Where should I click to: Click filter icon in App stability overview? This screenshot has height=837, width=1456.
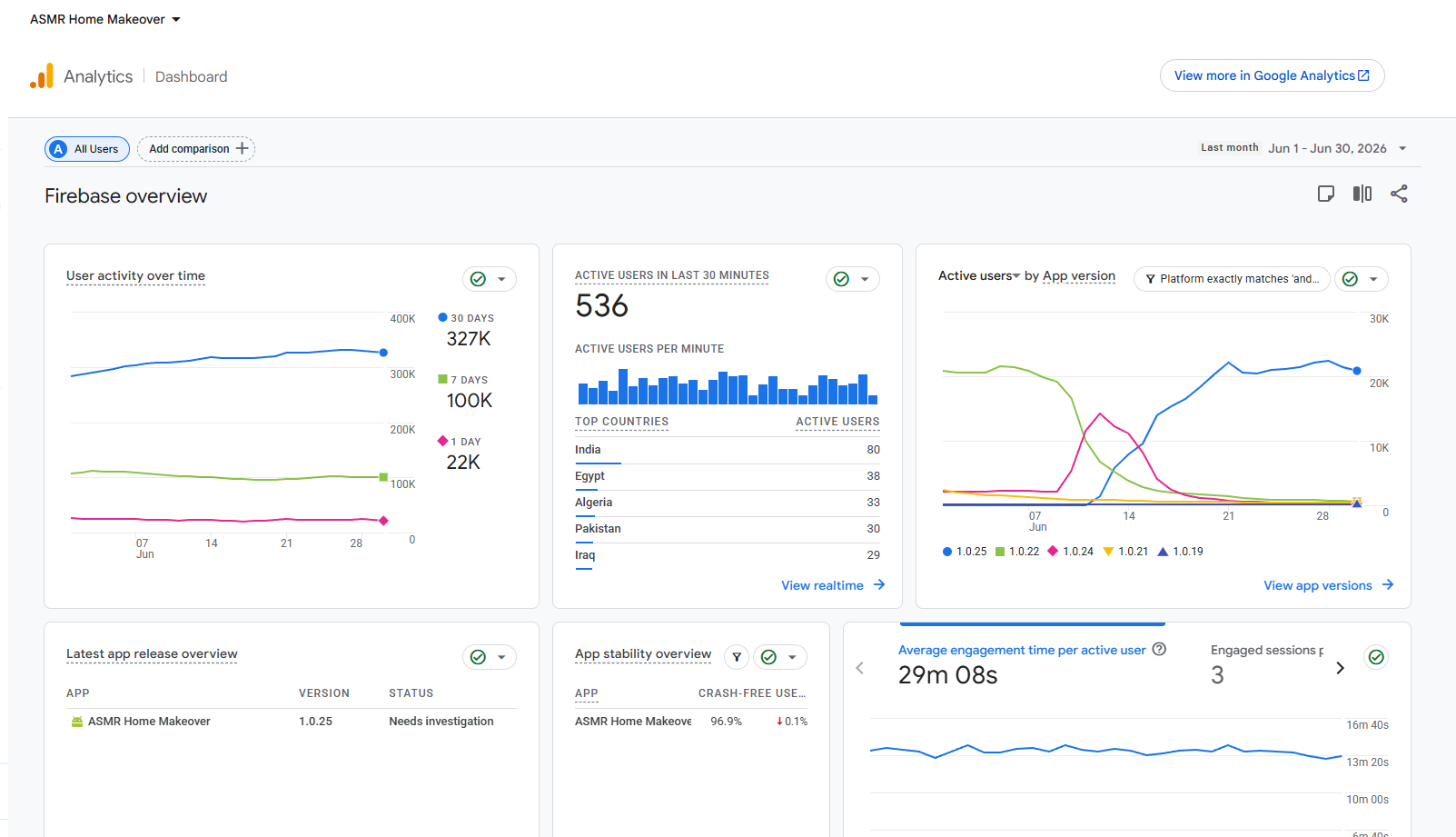click(x=737, y=657)
